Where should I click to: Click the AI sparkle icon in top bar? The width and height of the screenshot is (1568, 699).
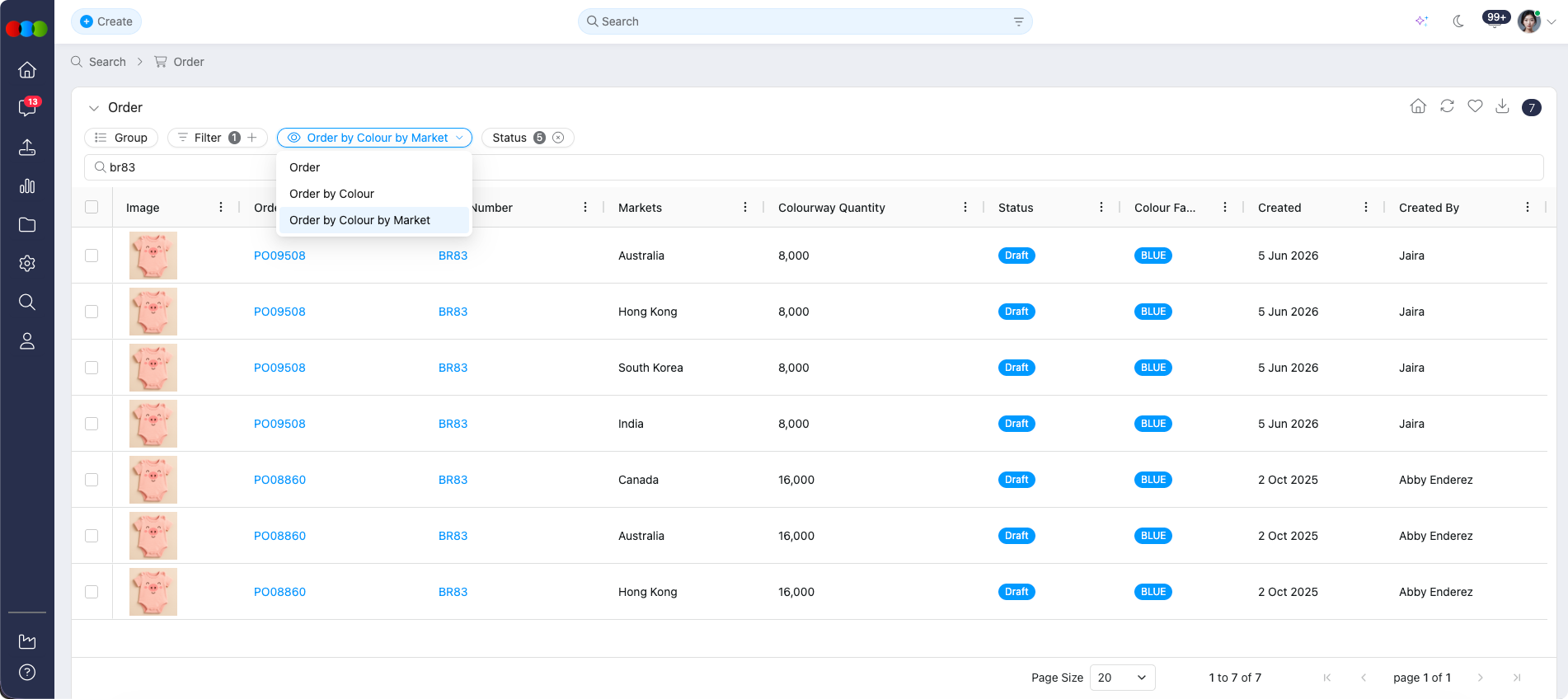point(1421,21)
